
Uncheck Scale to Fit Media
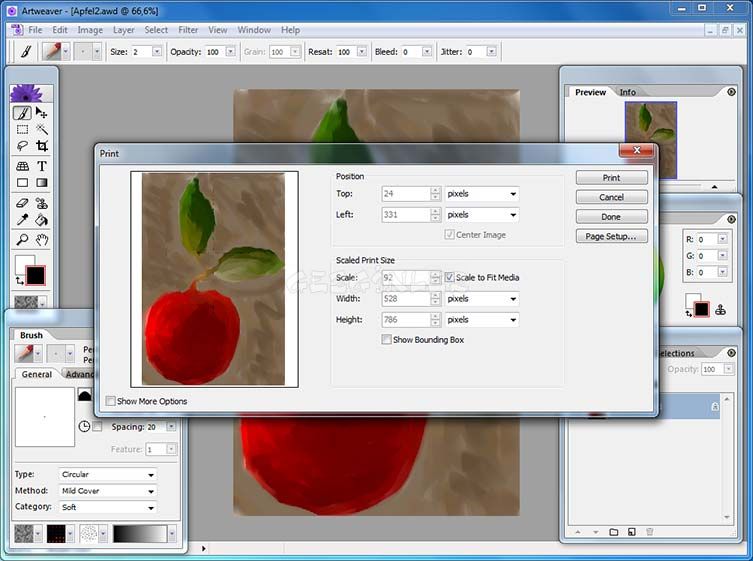pyautogui.click(x=450, y=278)
